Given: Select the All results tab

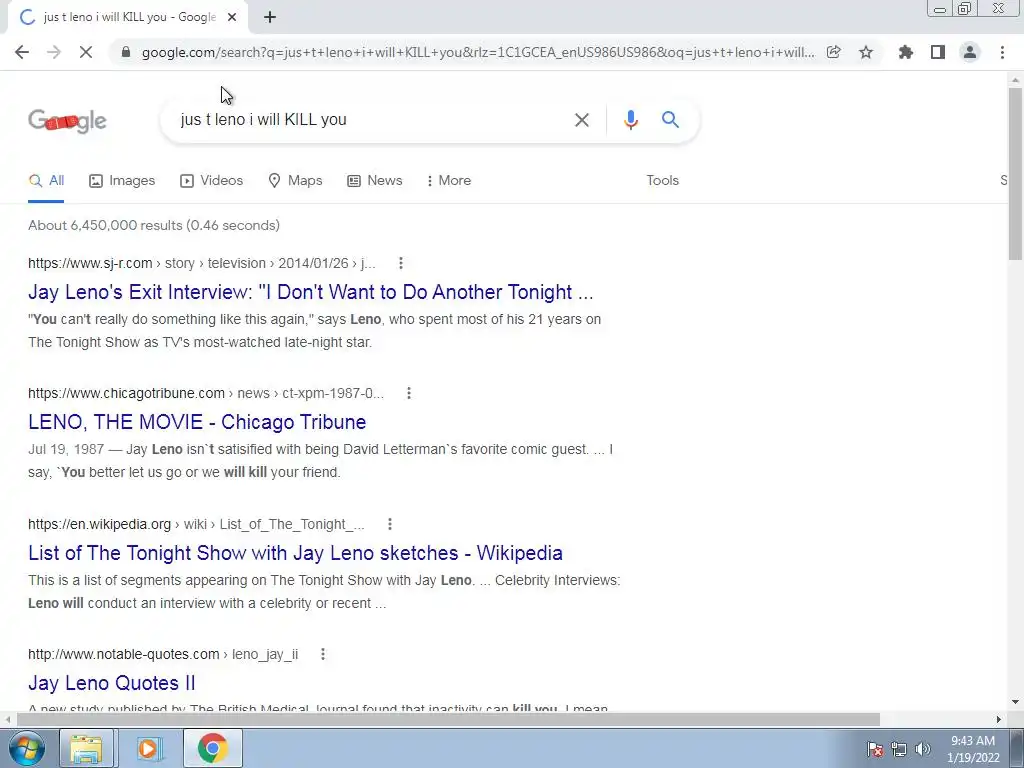Looking at the screenshot, I should pos(46,181).
